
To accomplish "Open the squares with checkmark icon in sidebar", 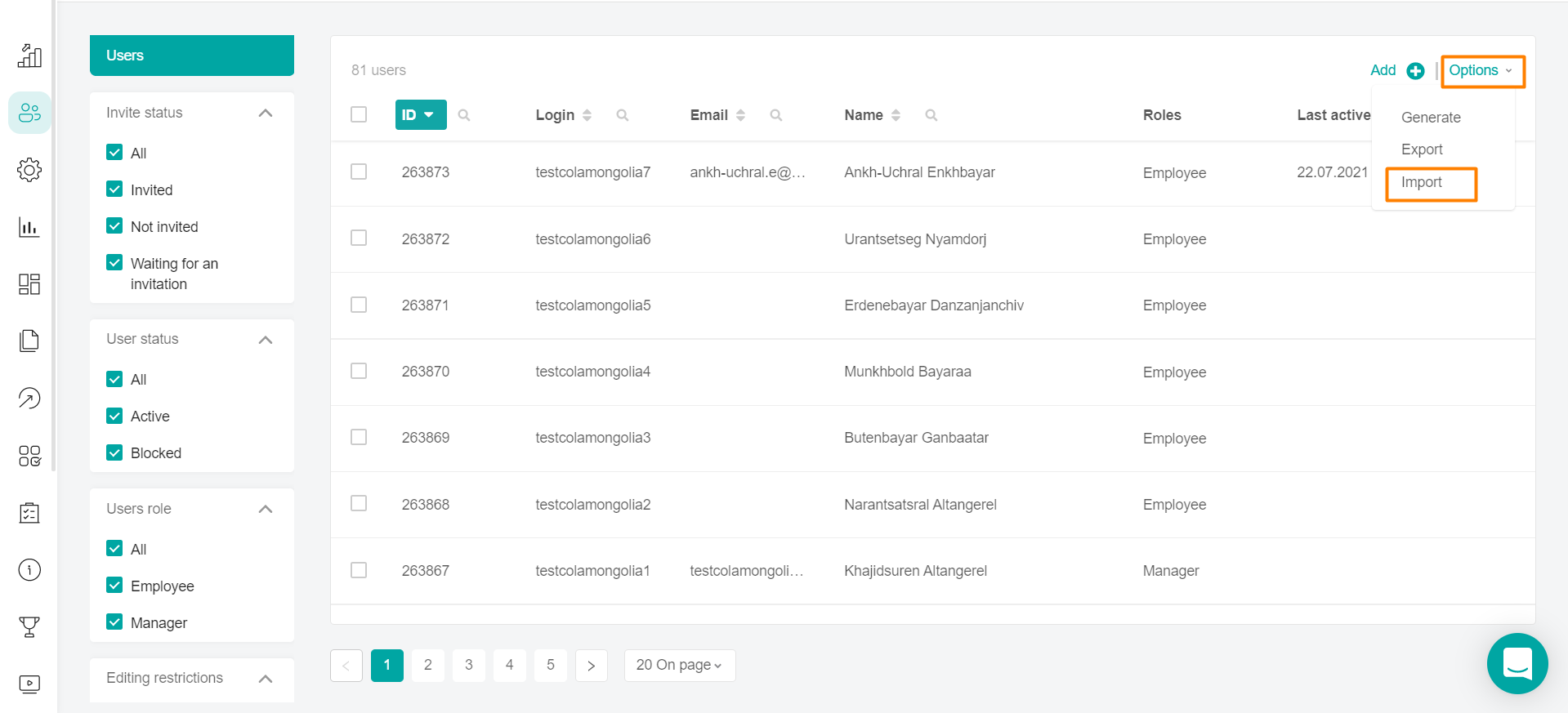I will [29, 456].
